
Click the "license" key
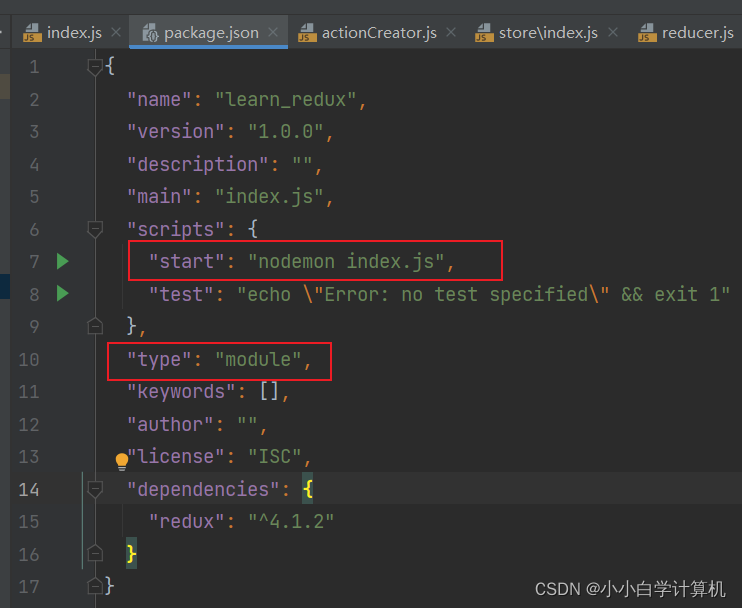[176, 457]
